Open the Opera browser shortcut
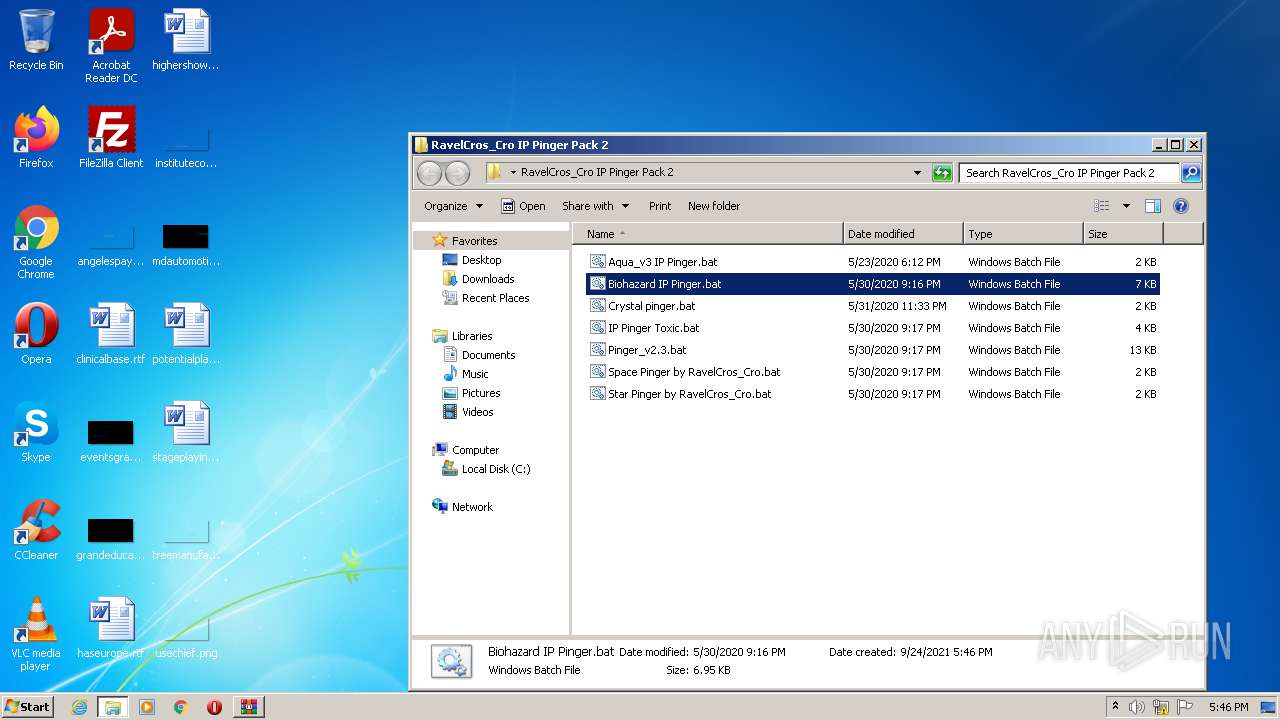This screenshot has height=720, width=1280. tap(36, 333)
